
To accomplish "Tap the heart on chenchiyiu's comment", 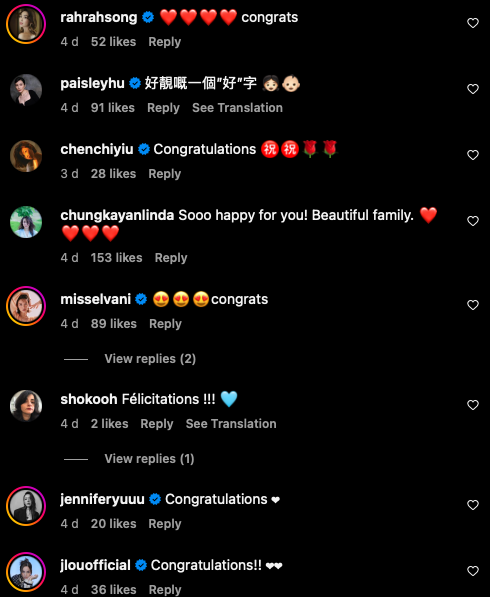I will (472, 155).
